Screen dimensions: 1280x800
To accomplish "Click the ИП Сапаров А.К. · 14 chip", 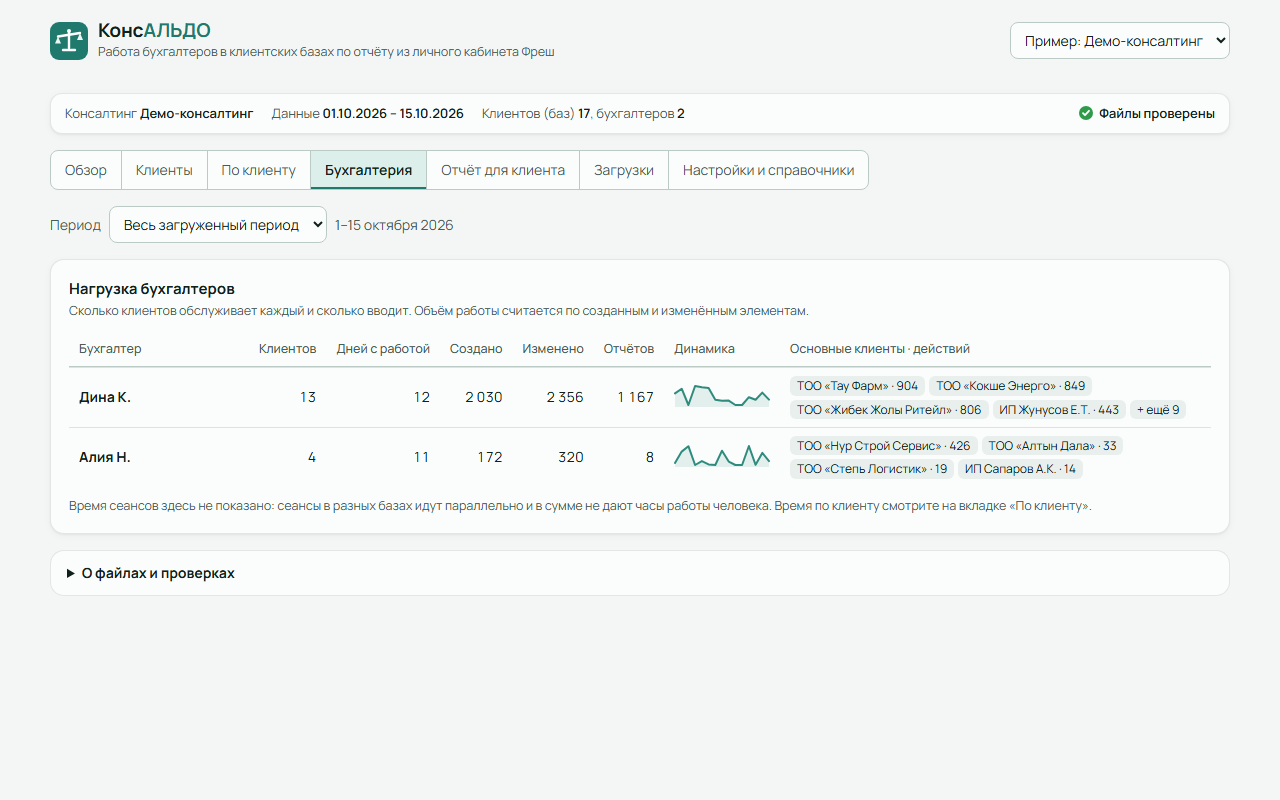I will (x=1020, y=469).
